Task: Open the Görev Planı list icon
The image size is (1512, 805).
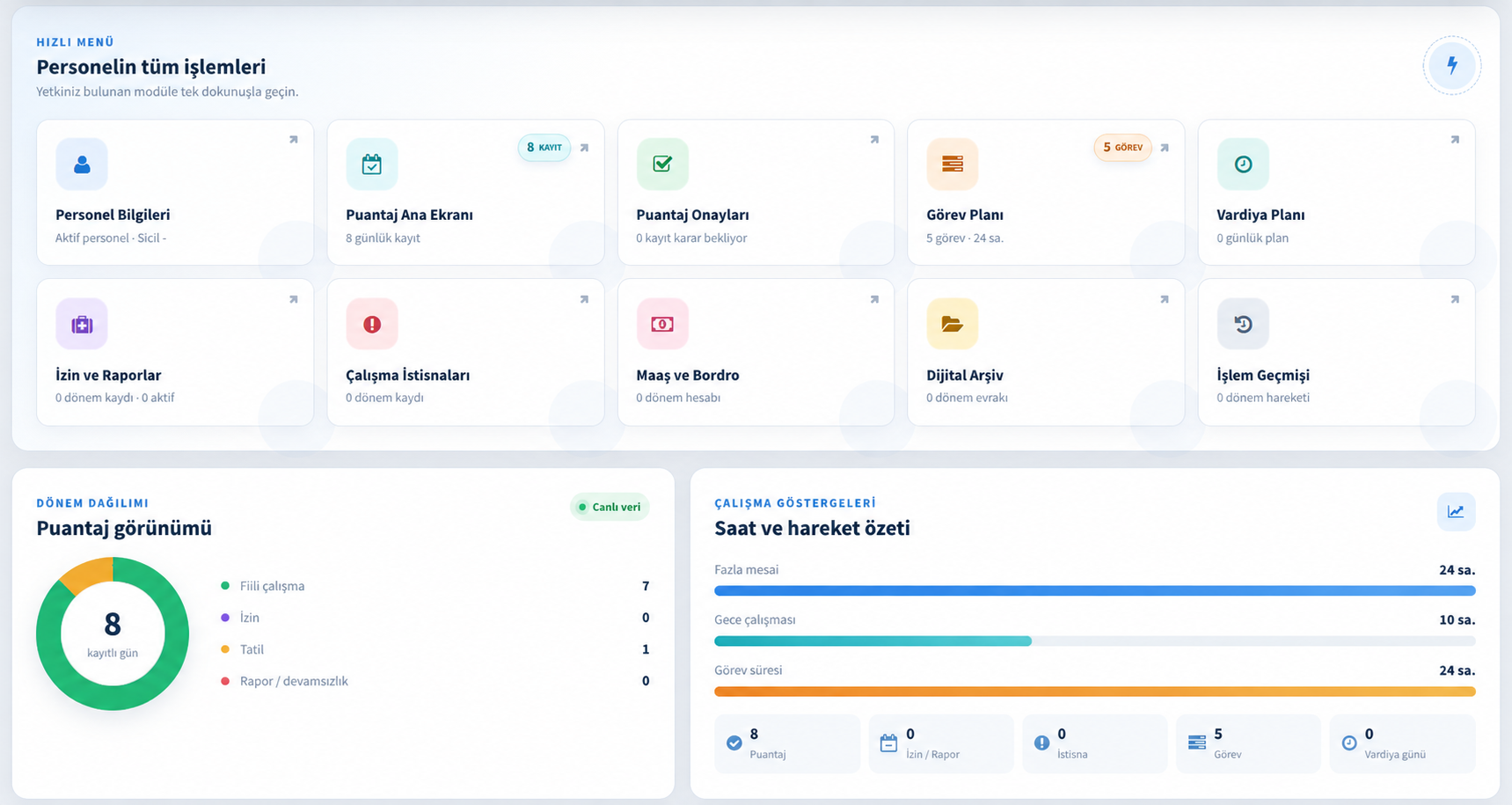Action: tap(953, 164)
